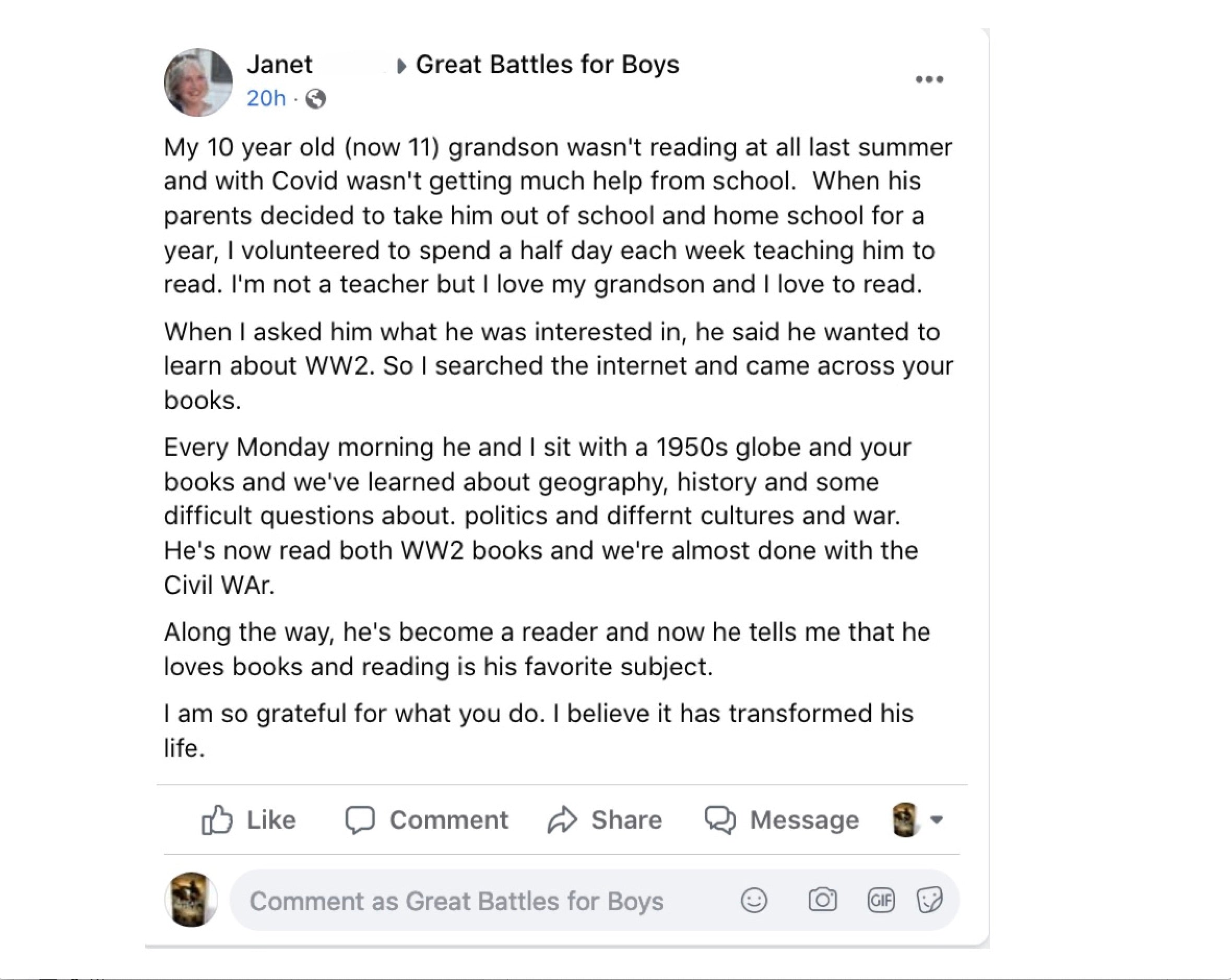Open the three-dot post options menu
This screenshot has width=1231, height=980.
click(x=929, y=79)
